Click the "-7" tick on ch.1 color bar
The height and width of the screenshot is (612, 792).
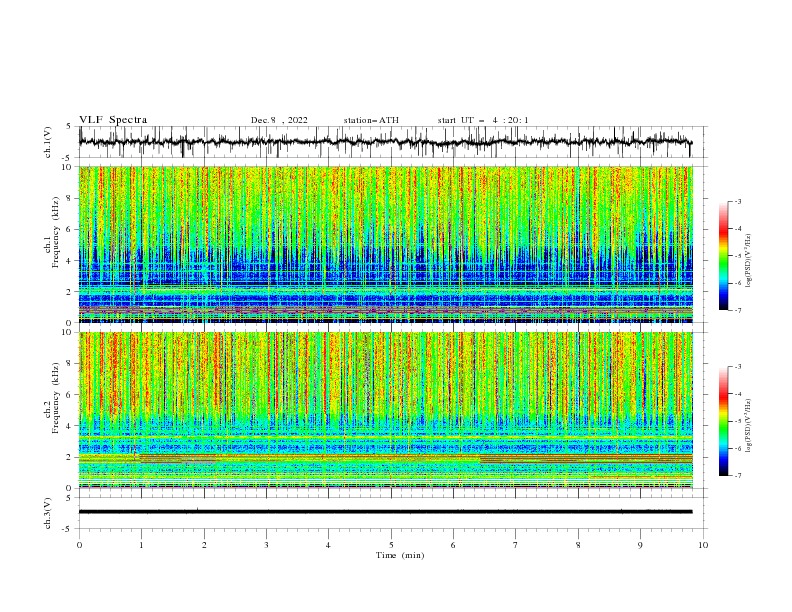pos(737,310)
